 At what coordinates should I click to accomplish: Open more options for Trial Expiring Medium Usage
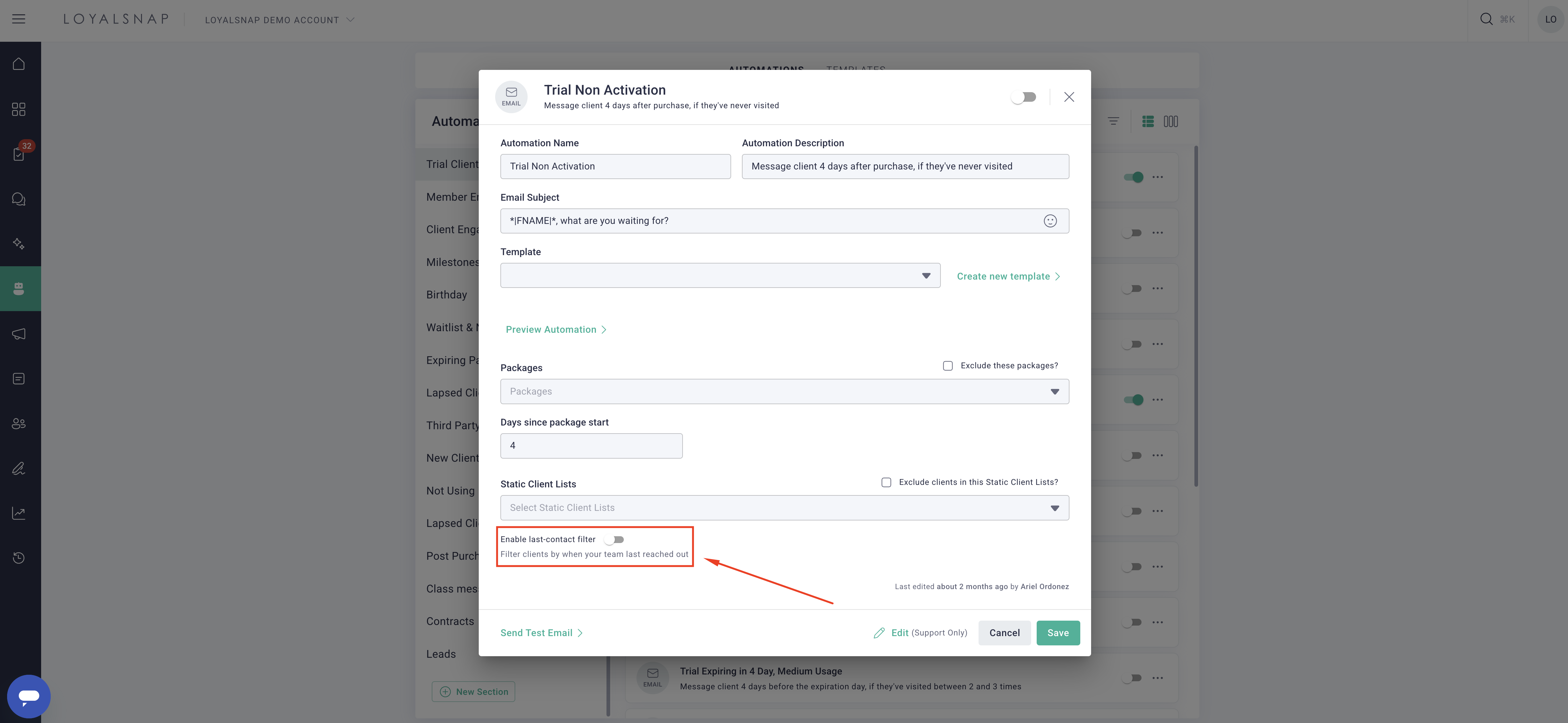(x=1158, y=678)
